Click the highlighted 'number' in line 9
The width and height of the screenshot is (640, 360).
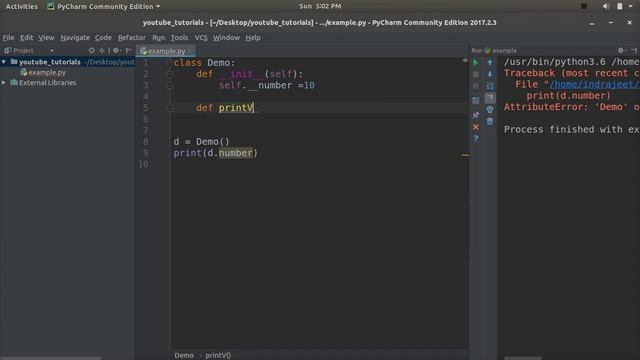tap(236, 153)
